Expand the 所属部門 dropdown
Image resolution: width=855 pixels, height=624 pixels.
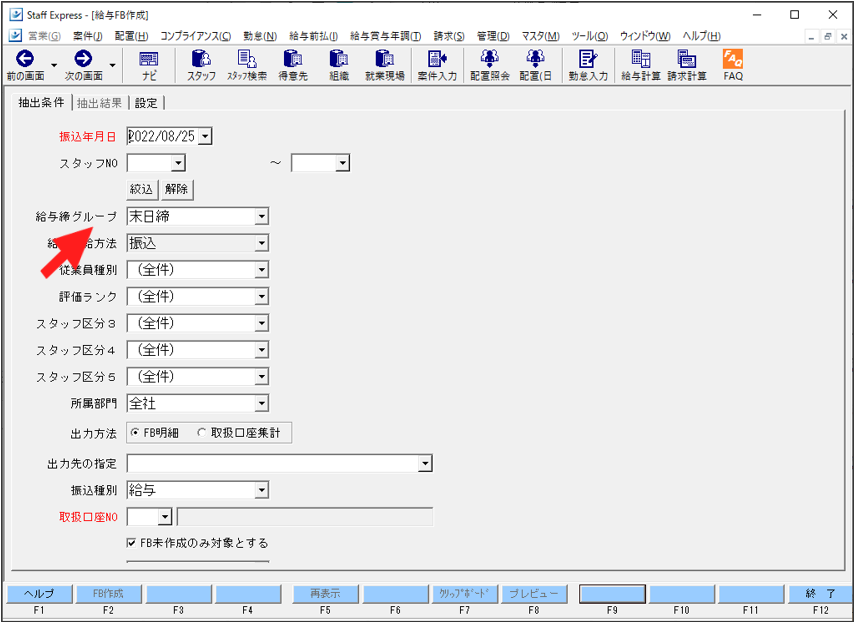(261, 404)
